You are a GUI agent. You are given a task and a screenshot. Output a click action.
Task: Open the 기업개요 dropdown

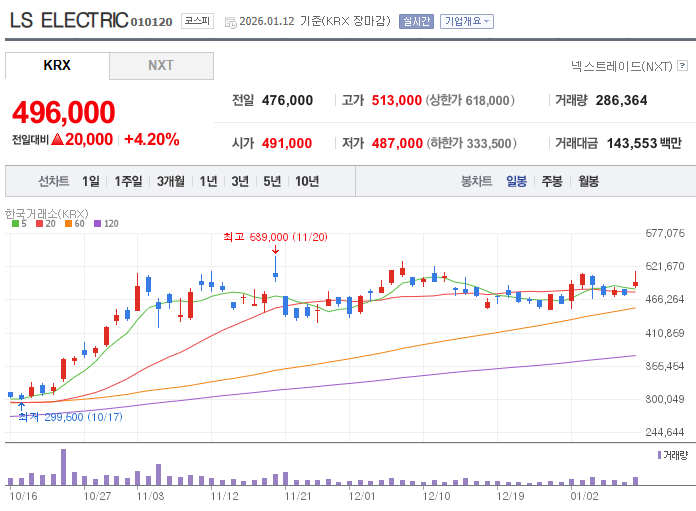[467, 21]
